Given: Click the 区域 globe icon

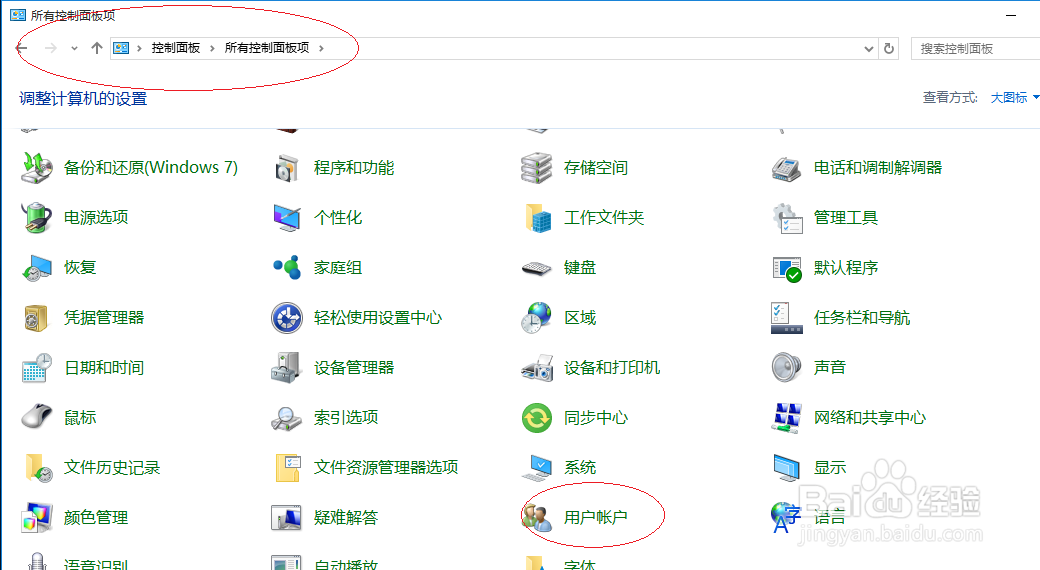Looking at the screenshot, I should tap(537, 317).
